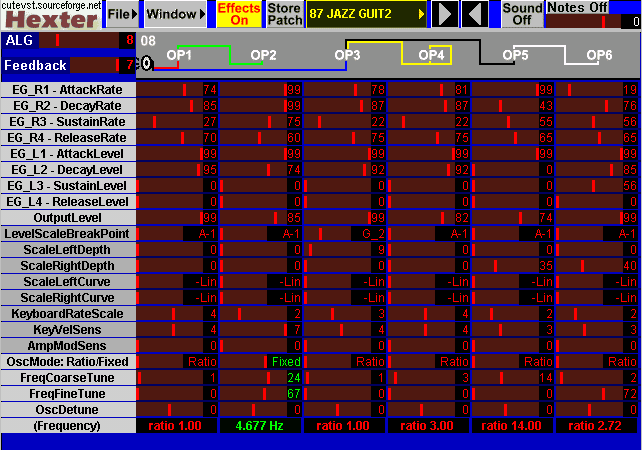Click the (Frequency) row label
The image size is (642, 450).
tap(68, 425)
